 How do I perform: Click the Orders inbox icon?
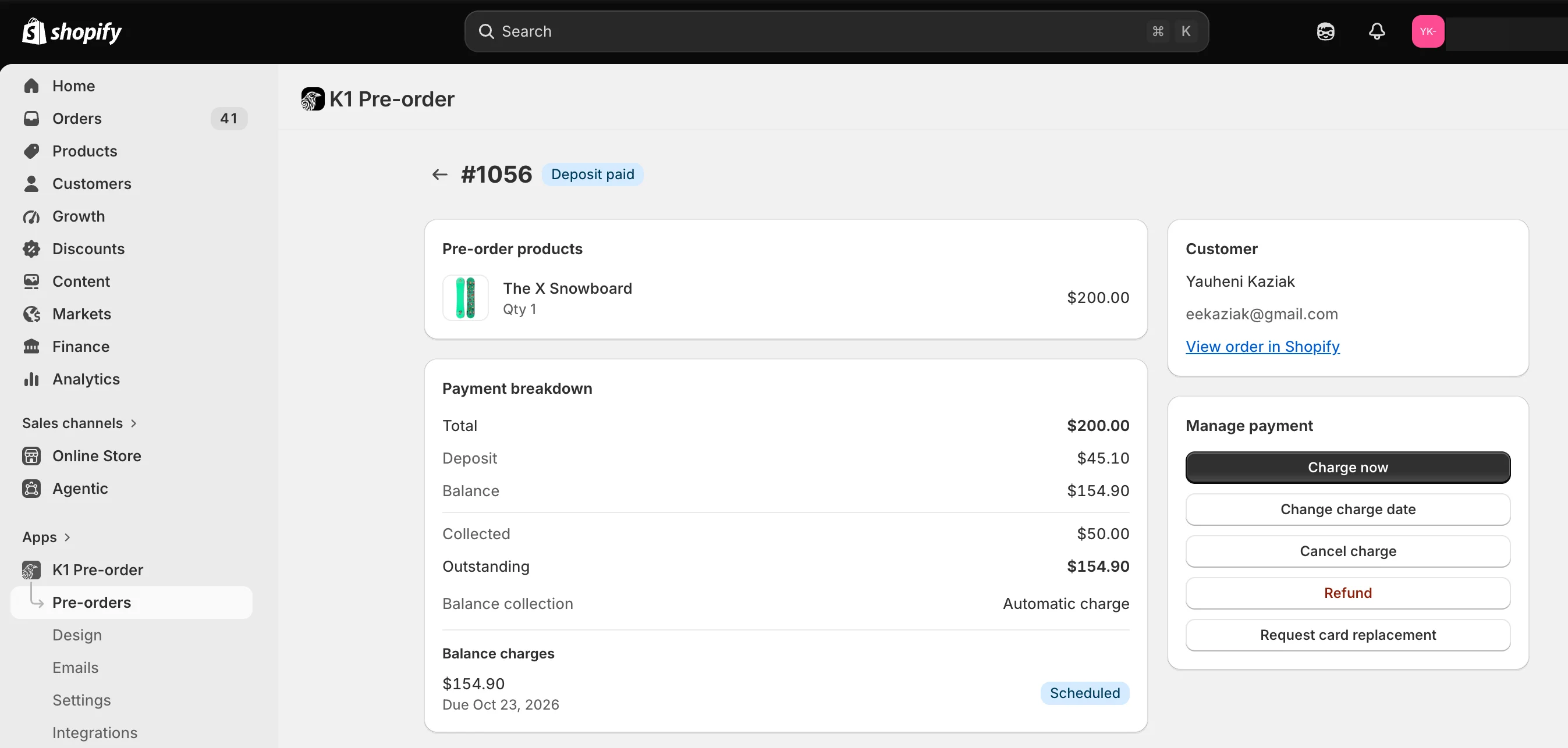(x=31, y=119)
